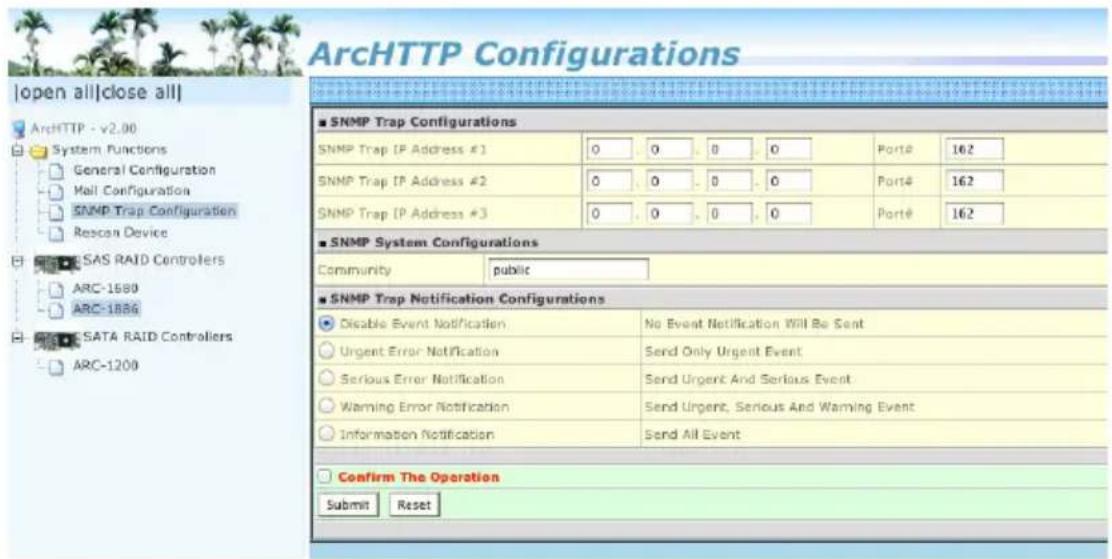Click third octet of Trap IP Address #2
This screenshot has width=1112, height=559.
click(729, 182)
